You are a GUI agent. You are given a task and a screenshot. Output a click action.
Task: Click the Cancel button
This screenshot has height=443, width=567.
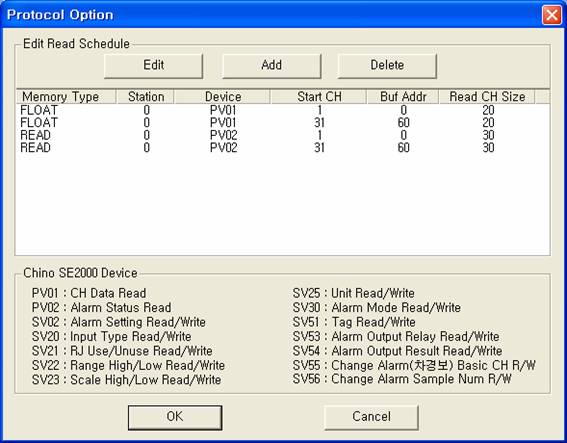coord(371,417)
